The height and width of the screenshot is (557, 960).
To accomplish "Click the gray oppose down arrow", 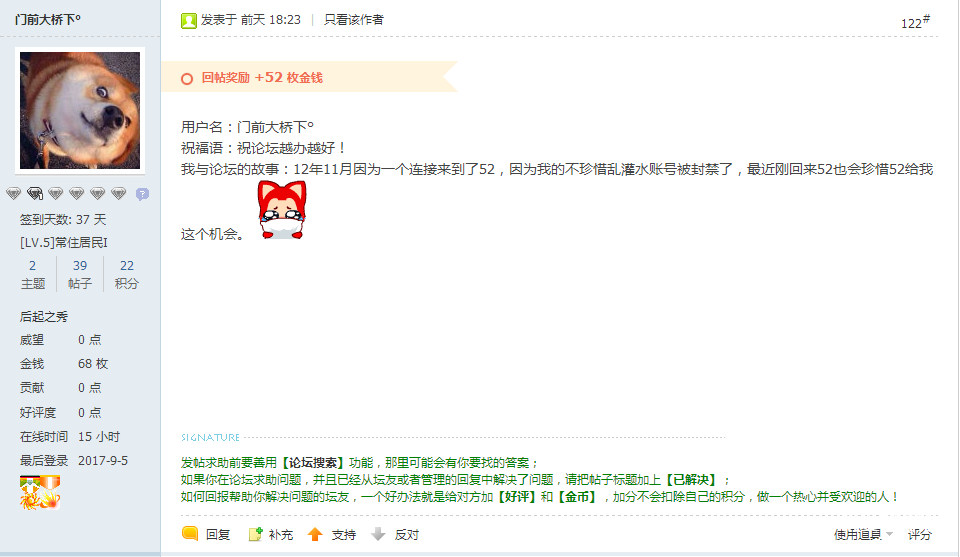I will click(378, 534).
